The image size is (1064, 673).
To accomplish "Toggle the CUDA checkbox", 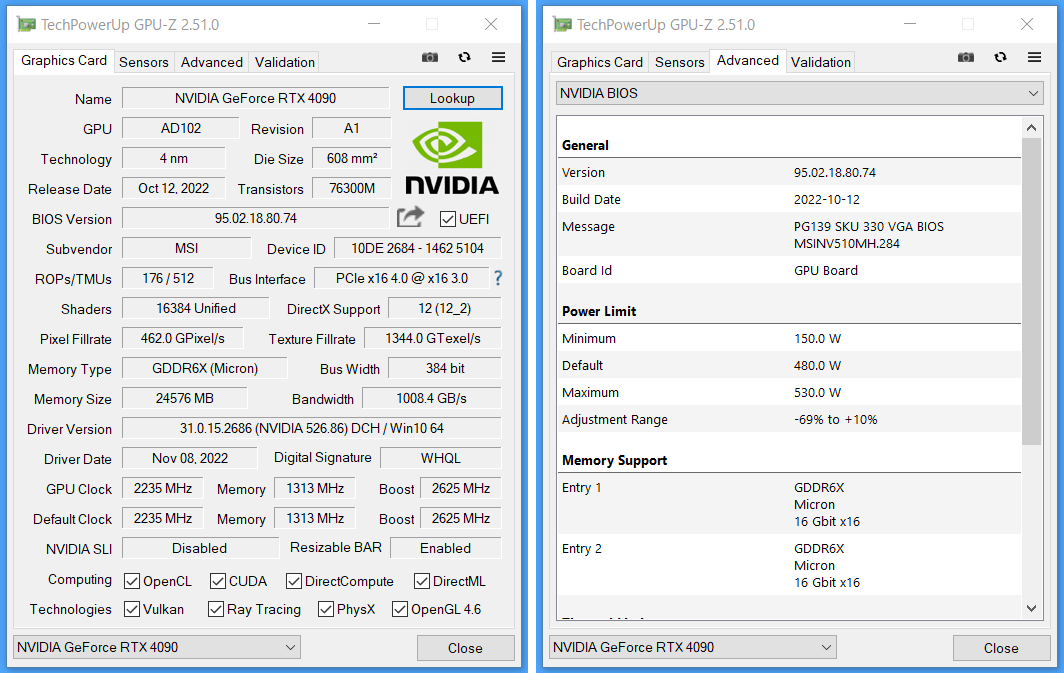I will click(218, 581).
